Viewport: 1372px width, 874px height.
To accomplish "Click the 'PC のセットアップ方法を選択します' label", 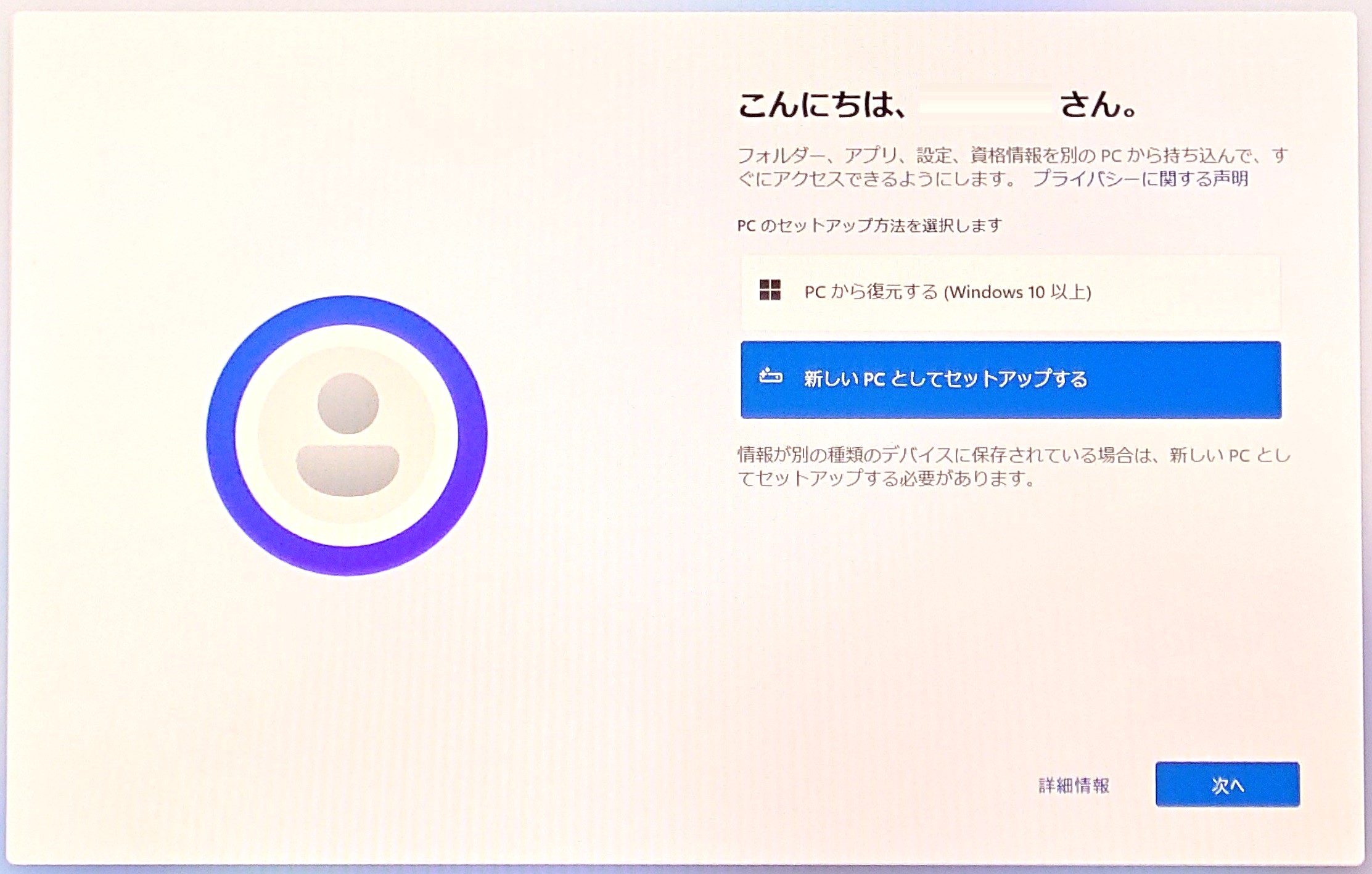I will tap(869, 226).
